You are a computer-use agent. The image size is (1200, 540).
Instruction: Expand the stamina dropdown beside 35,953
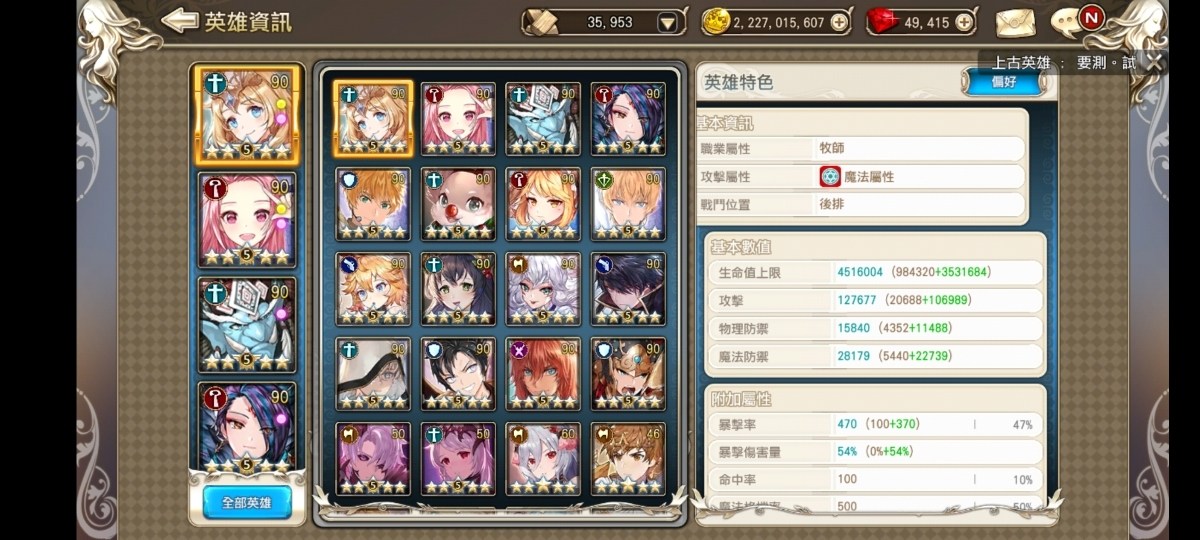point(667,22)
